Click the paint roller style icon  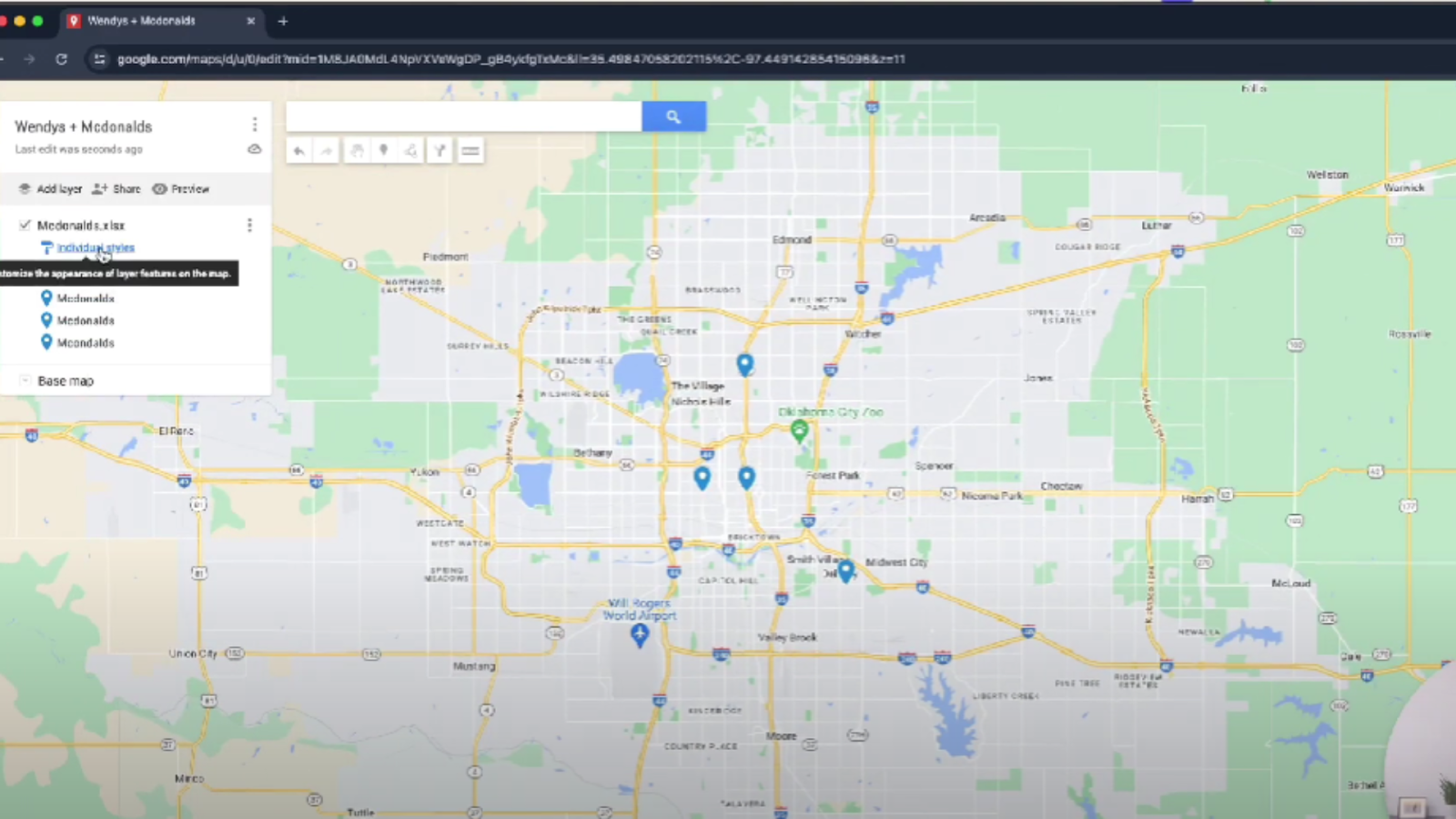(x=46, y=248)
